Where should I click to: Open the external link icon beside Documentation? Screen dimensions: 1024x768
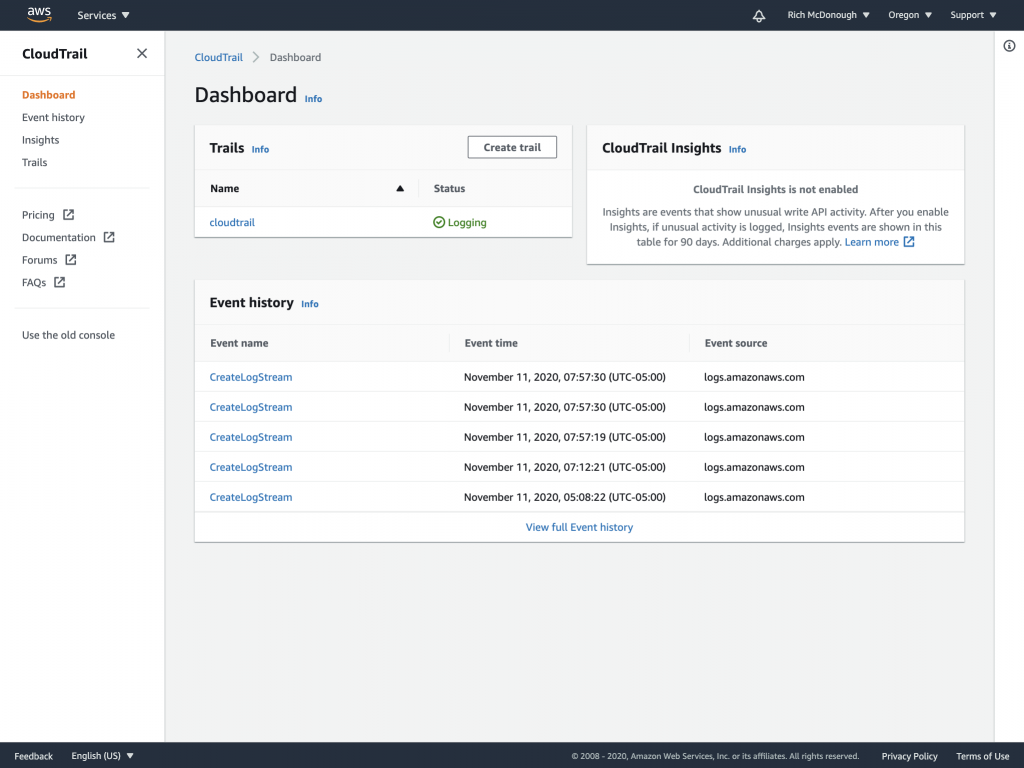[x=108, y=237]
